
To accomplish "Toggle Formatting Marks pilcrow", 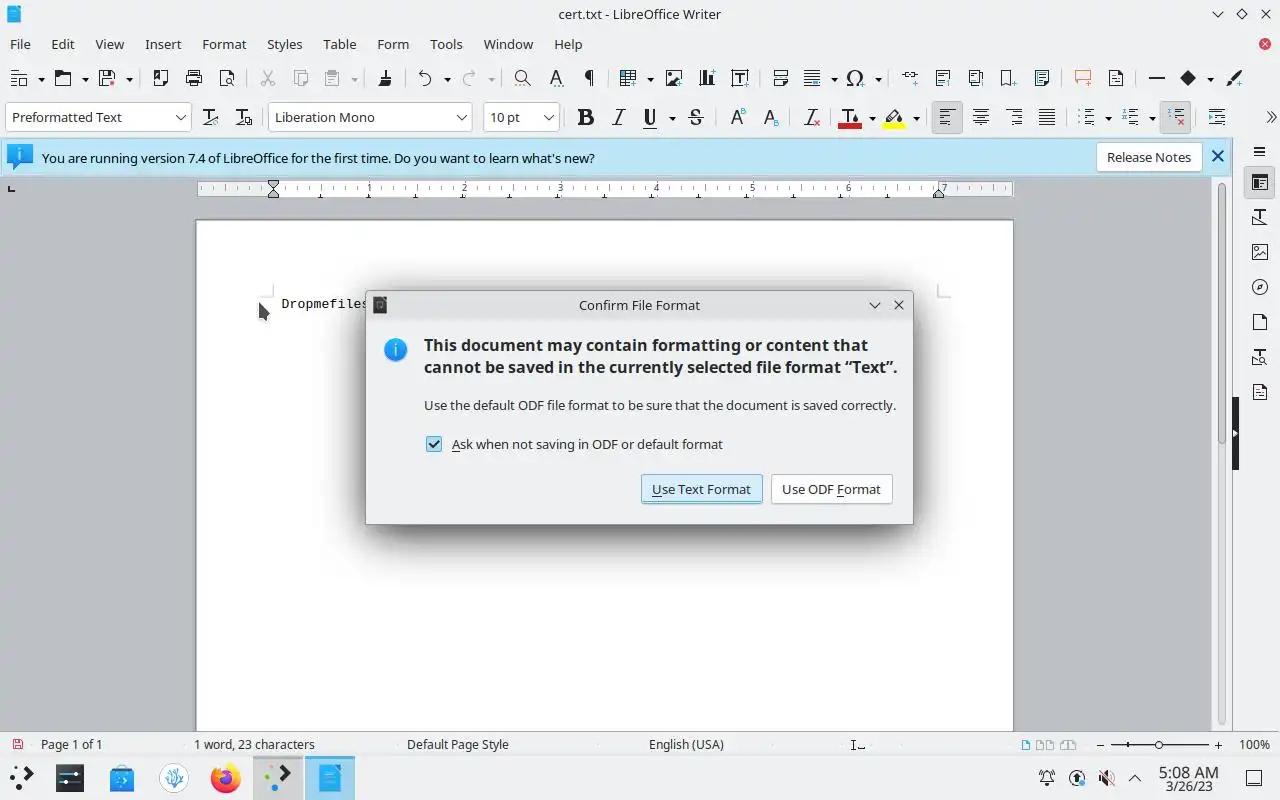I will coord(589,78).
